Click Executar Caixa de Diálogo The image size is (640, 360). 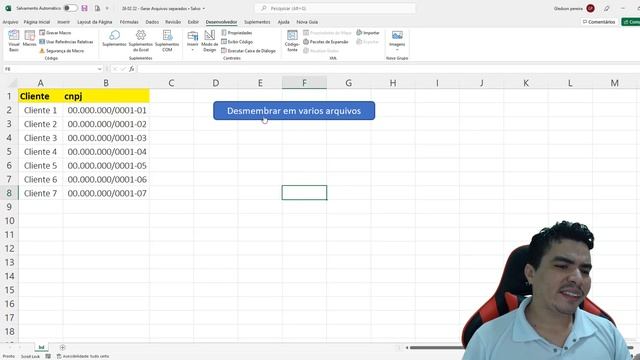coord(248,51)
